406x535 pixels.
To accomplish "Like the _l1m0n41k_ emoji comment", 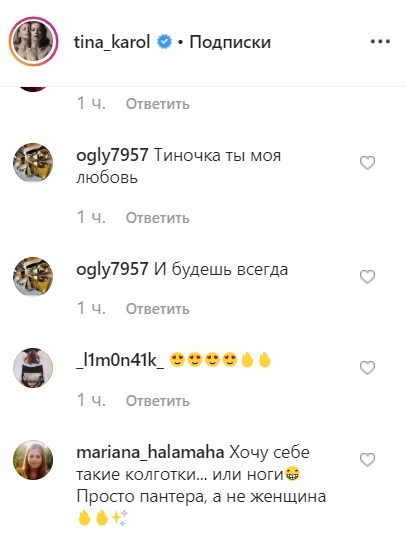I will (367, 368).
